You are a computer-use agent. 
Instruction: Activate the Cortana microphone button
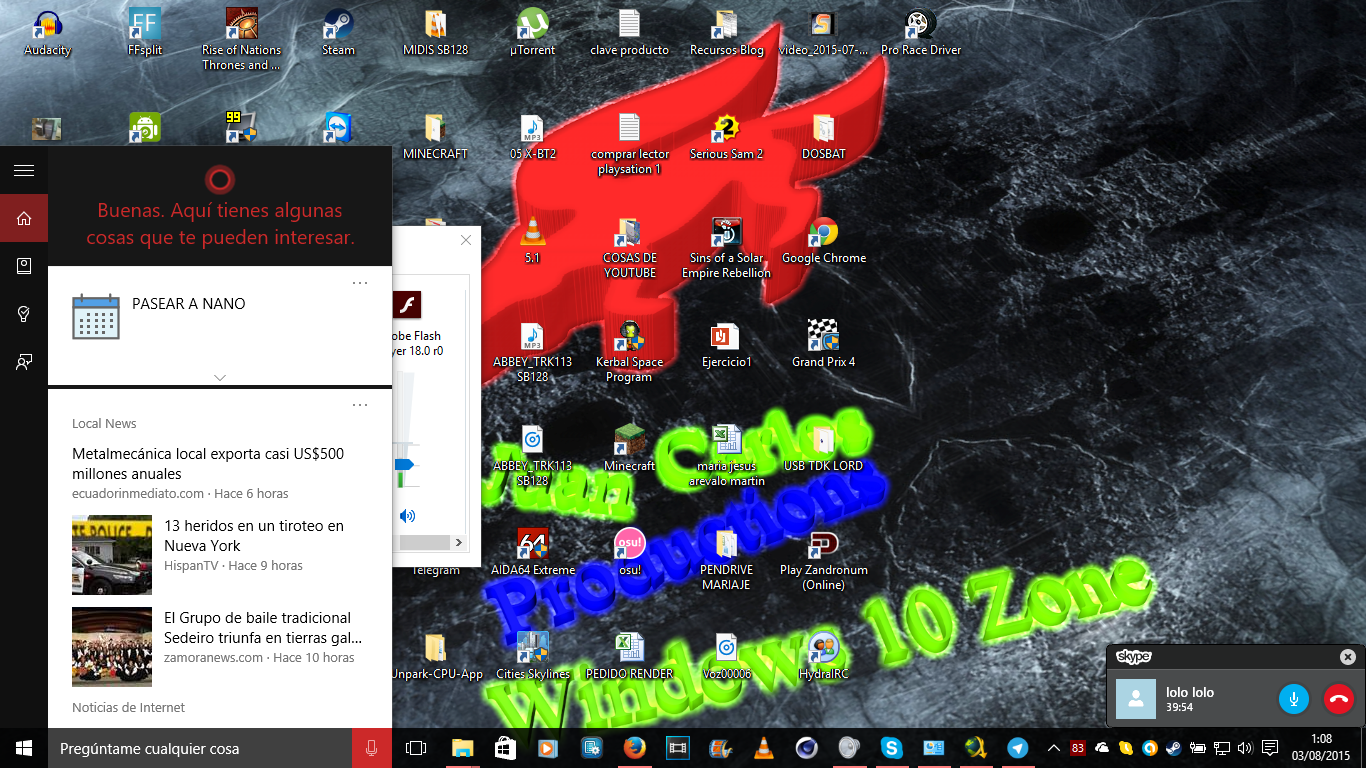click(x=372, y=748)
